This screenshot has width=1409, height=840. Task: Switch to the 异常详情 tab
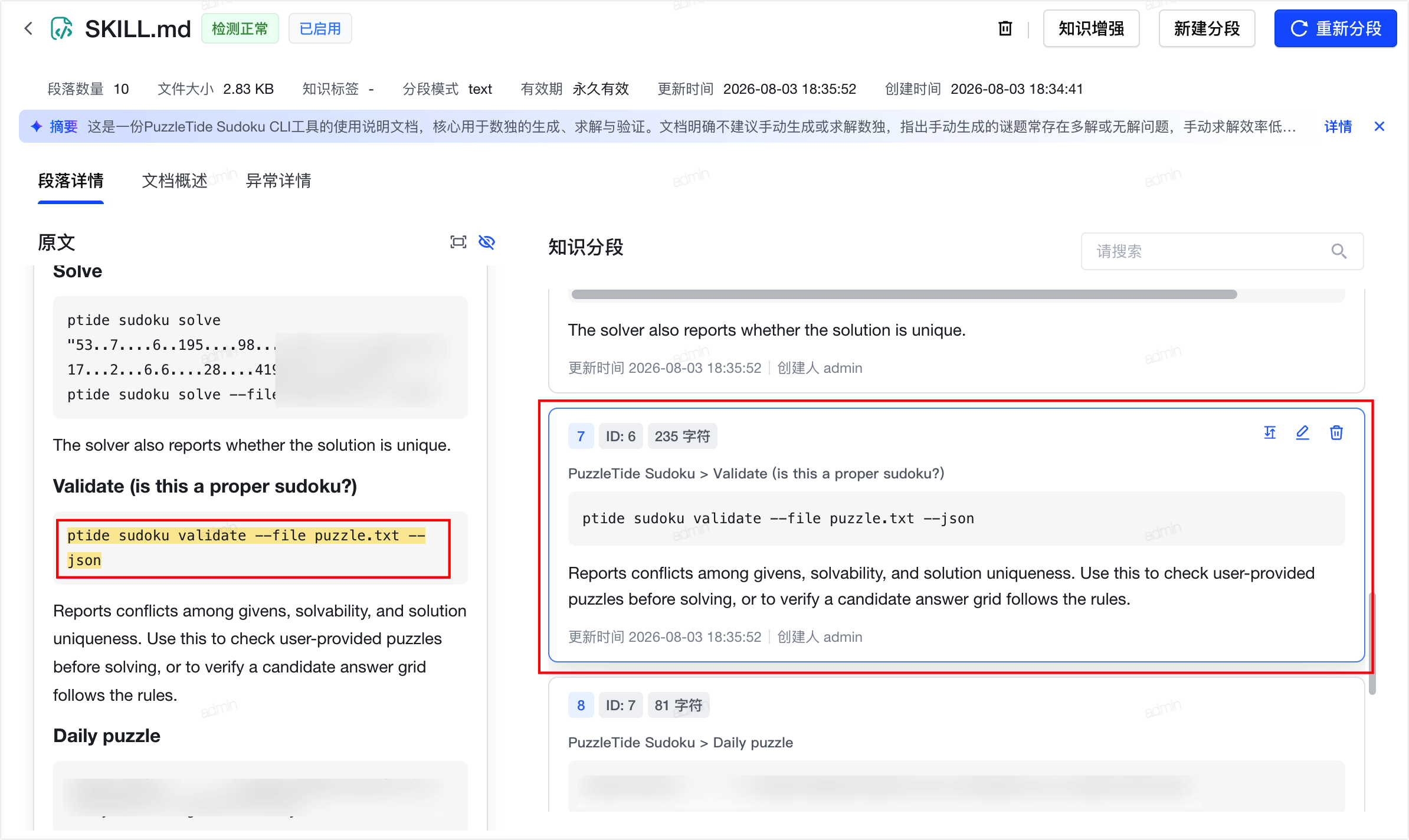pos(278,181)
